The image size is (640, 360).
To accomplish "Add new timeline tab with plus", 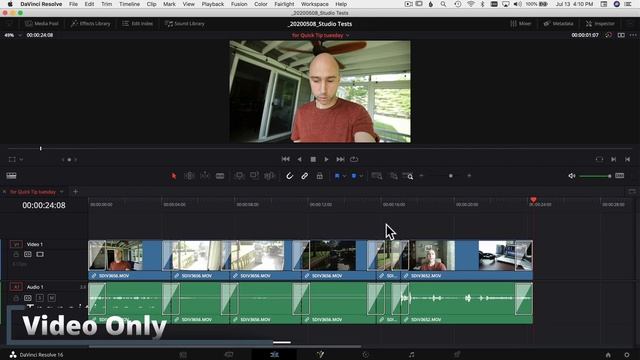I will click(x=75, y=191).
